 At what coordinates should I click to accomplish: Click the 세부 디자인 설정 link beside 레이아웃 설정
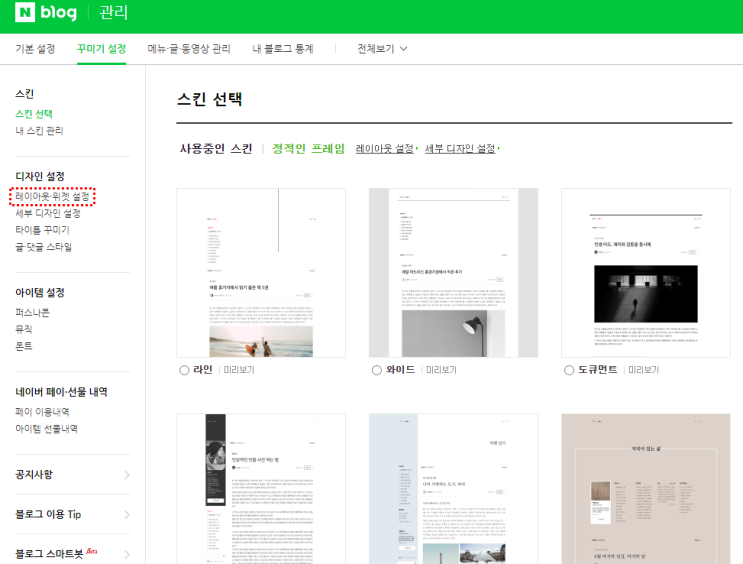click(462, 149)
